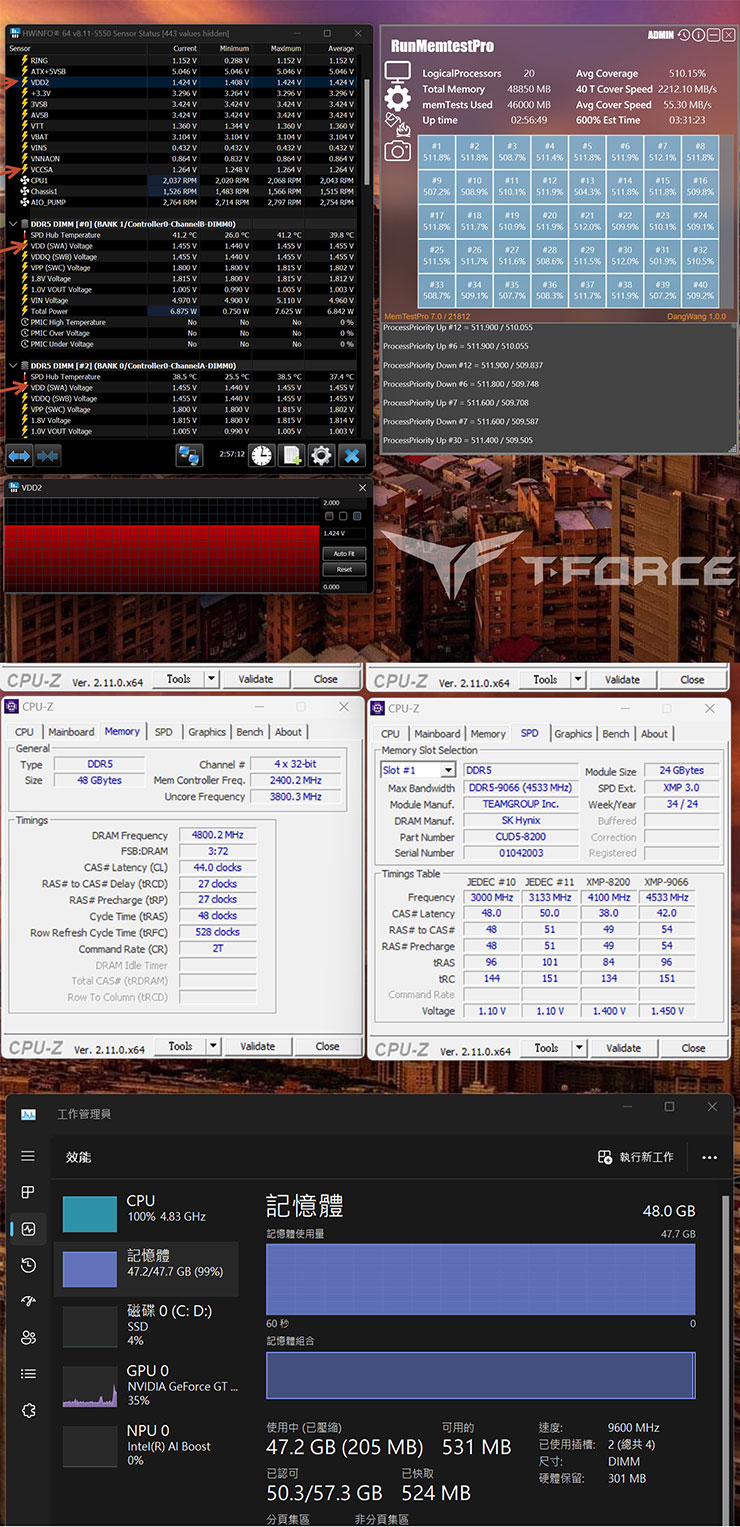
Task: Open Task Manager Services puzzle sidebar icon
Action: click(x=28, y=1410)
